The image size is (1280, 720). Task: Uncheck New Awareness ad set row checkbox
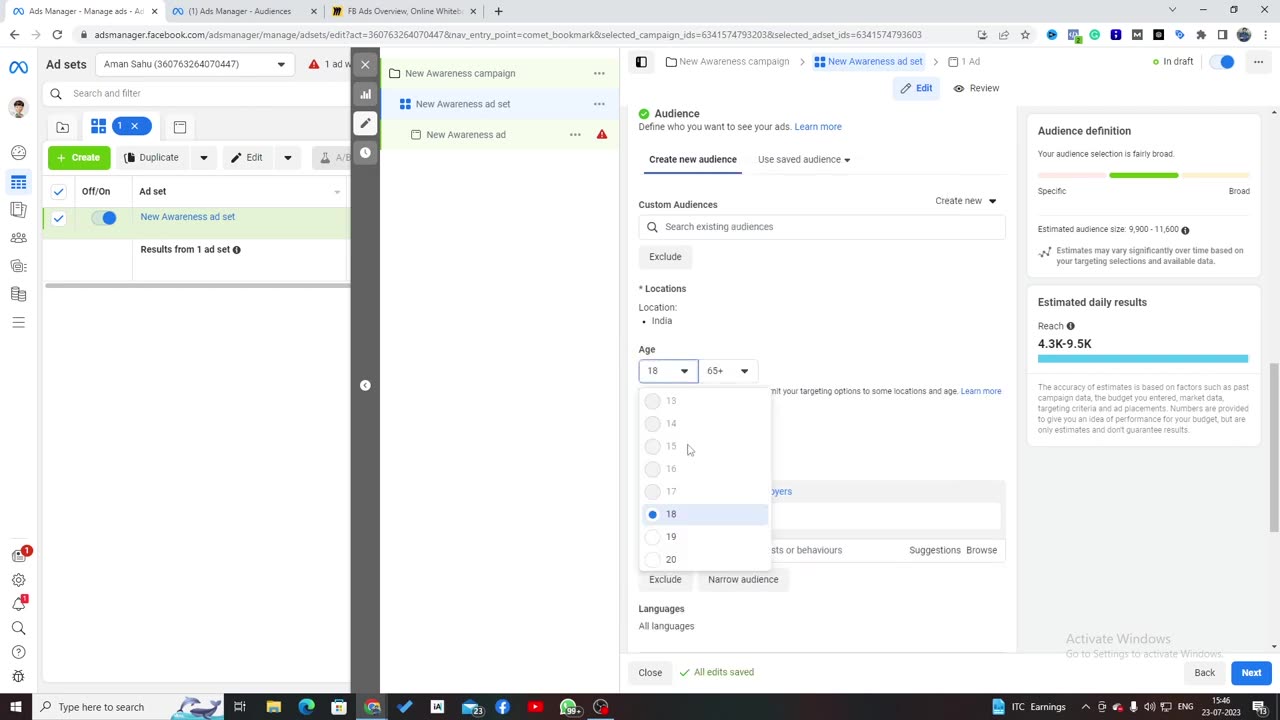[58, 218]
